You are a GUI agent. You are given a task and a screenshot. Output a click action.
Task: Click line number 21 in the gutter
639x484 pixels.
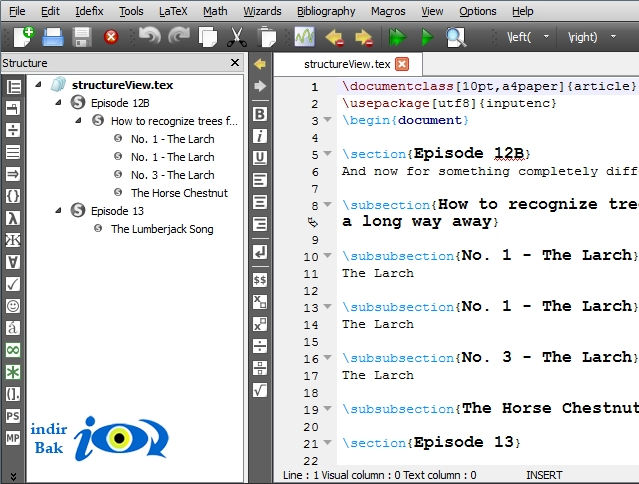click(x=311, y=443)
